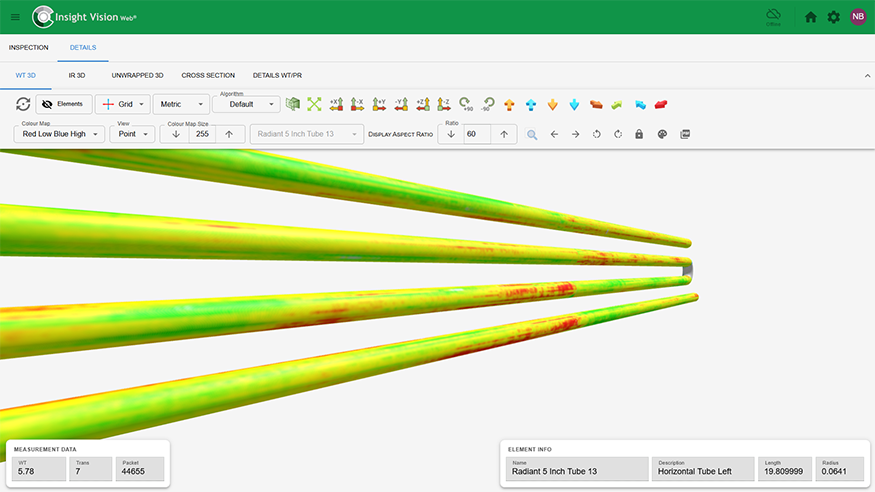The height and width of the screenshot is (492, 875).
Task: Click the Ratio input field
Action: point(476,134)
